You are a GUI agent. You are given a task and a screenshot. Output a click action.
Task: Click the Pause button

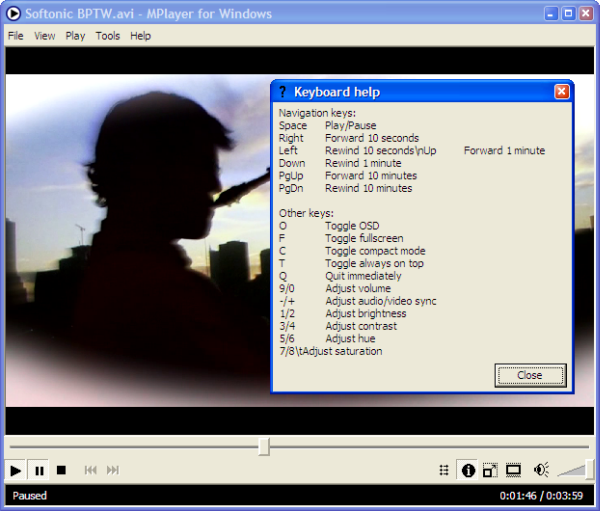click(39, 470)
